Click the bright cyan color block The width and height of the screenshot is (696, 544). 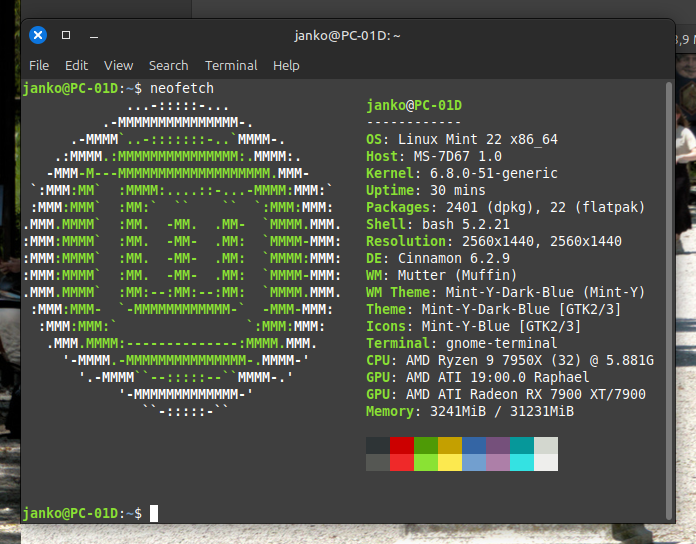click(x=522, y=462)
